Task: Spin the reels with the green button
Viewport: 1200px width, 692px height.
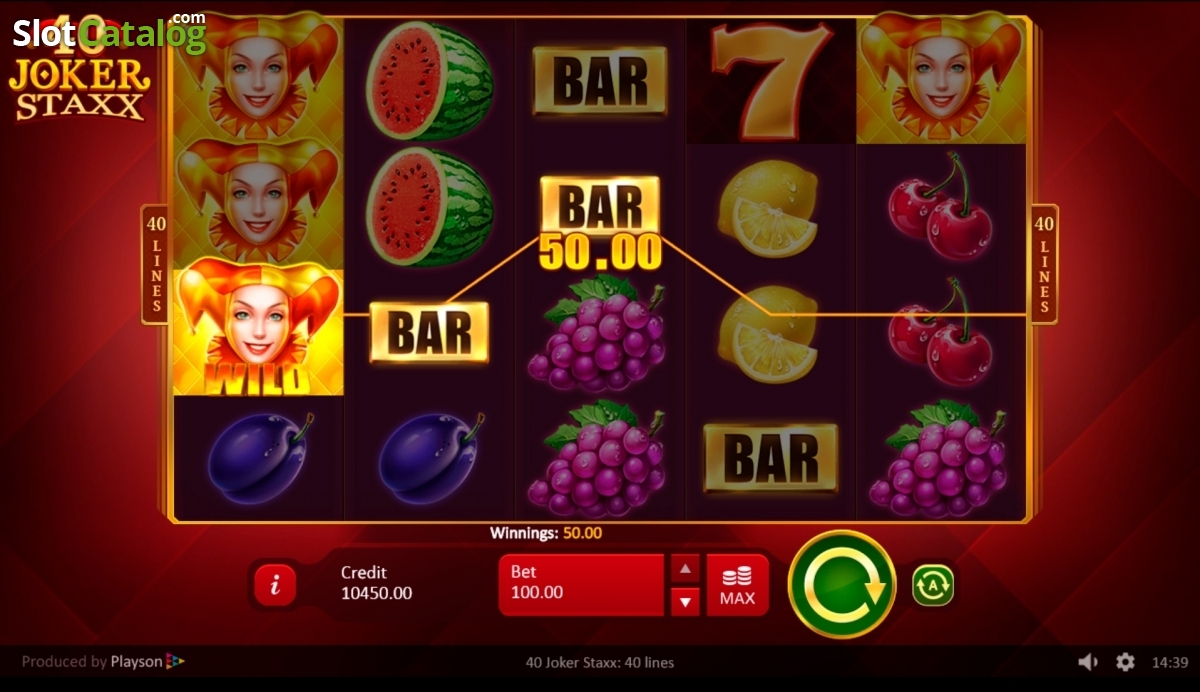Action: coord(842,585)
